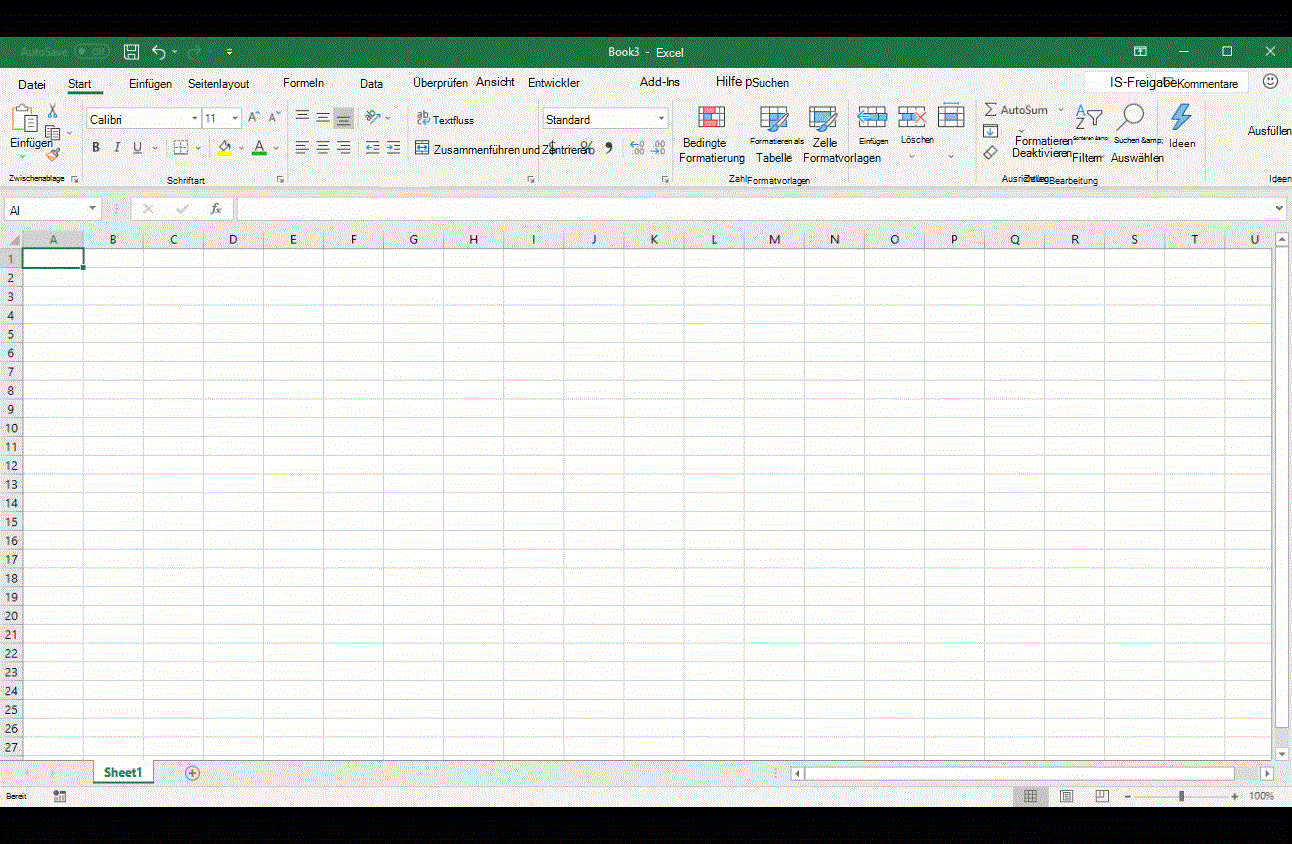Click the Einfügen cells icon

tap(873, 117)
